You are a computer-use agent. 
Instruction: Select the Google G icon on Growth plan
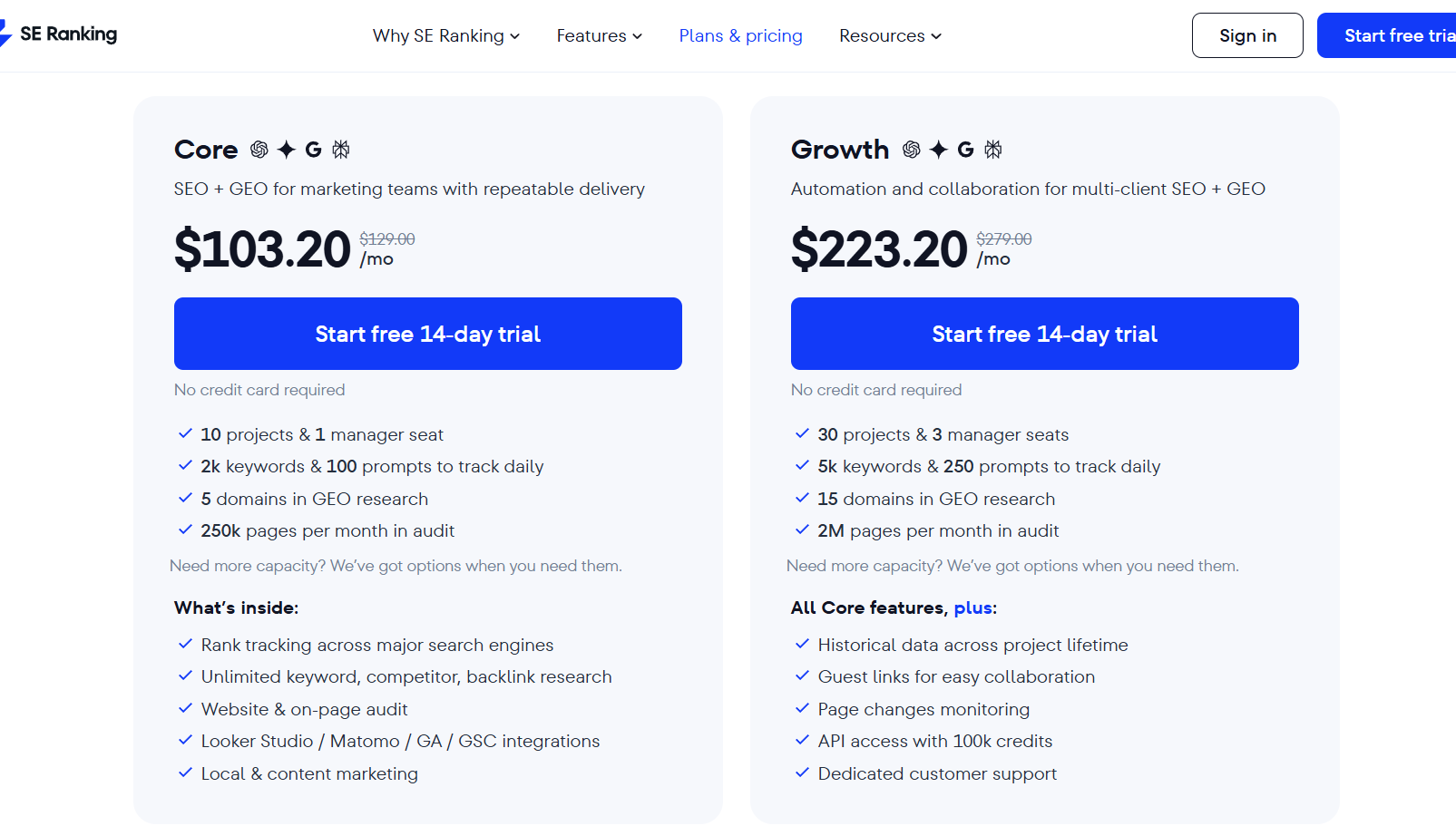click(965, 150)
